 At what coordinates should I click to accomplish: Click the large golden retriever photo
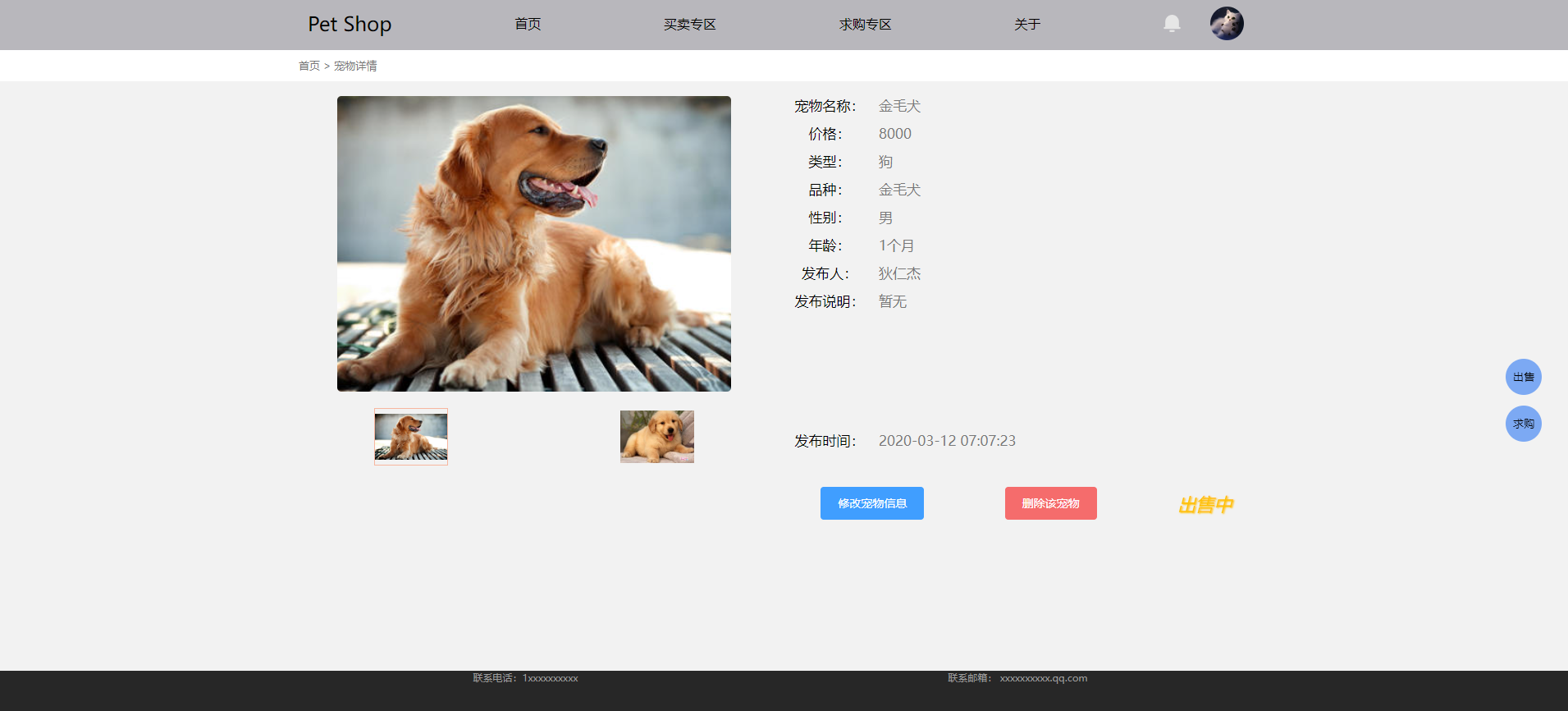[533, 244]
